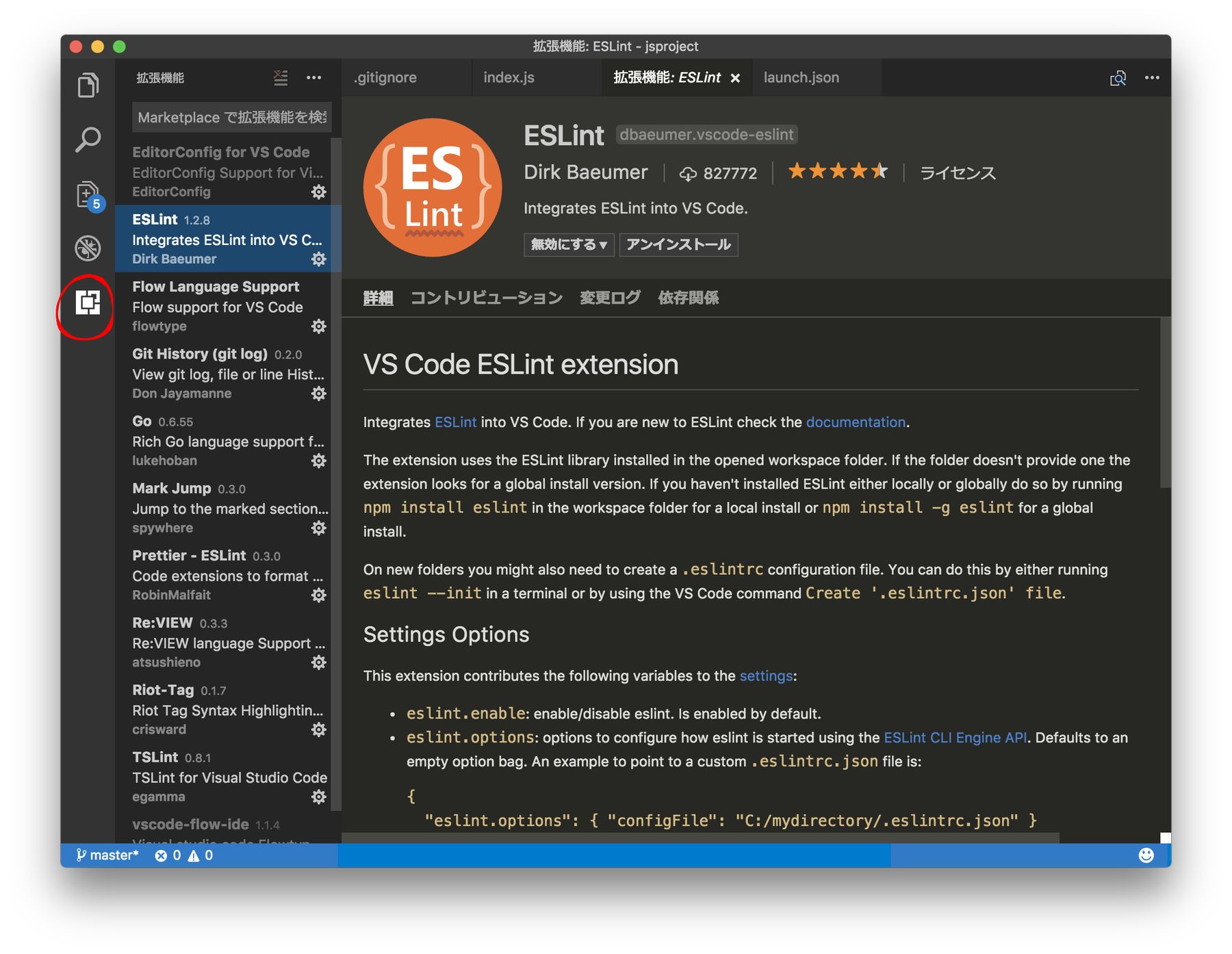Click the extensions list scrollbar
Viewport: 1232px width, 954px height.
[336, 474]
